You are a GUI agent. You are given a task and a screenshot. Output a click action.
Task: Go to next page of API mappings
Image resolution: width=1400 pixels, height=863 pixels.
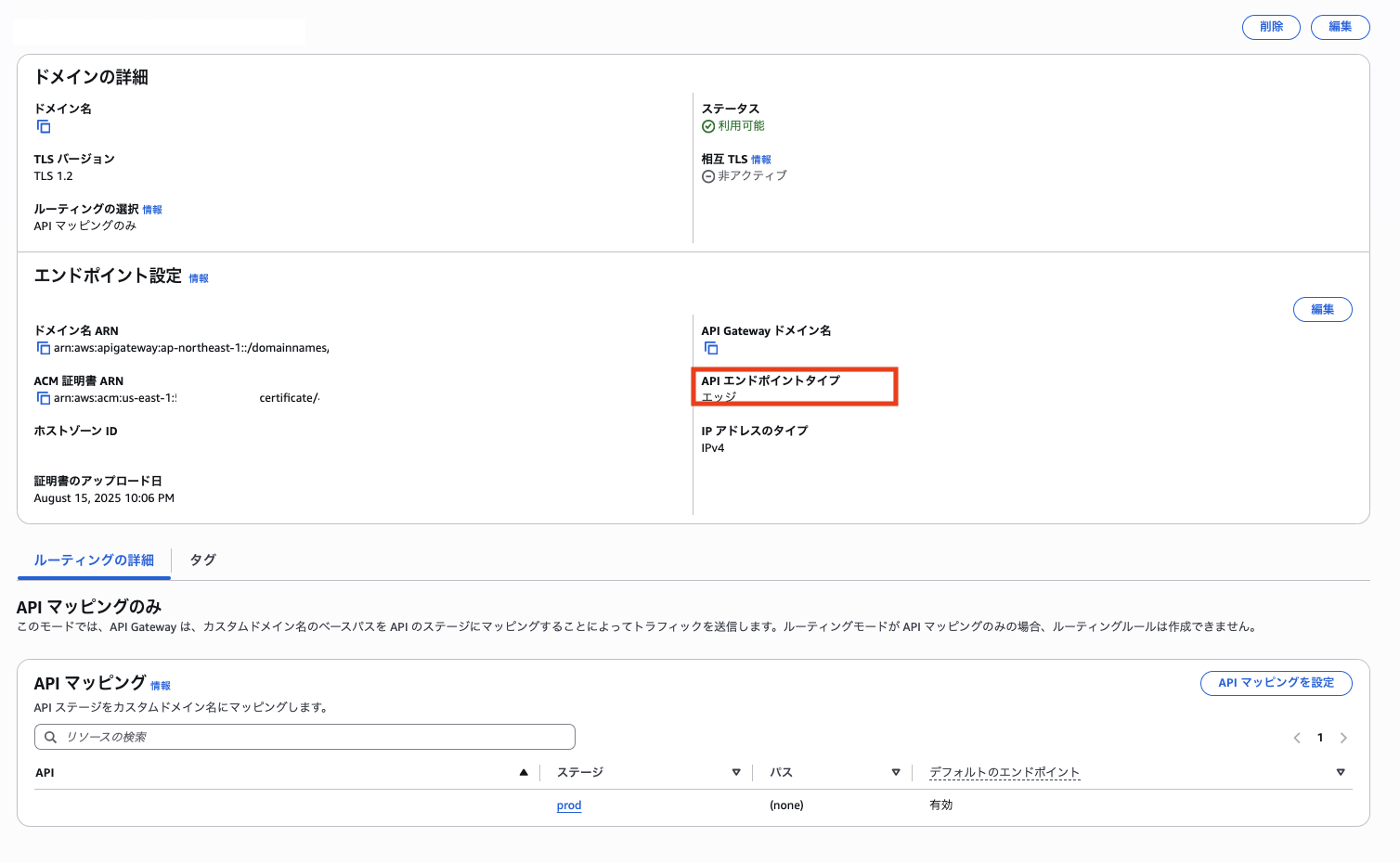[x=1343, y=738]
